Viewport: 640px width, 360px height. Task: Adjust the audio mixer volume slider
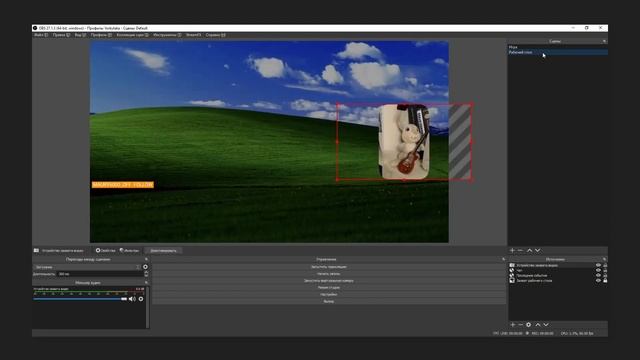(x=80, y=299)
